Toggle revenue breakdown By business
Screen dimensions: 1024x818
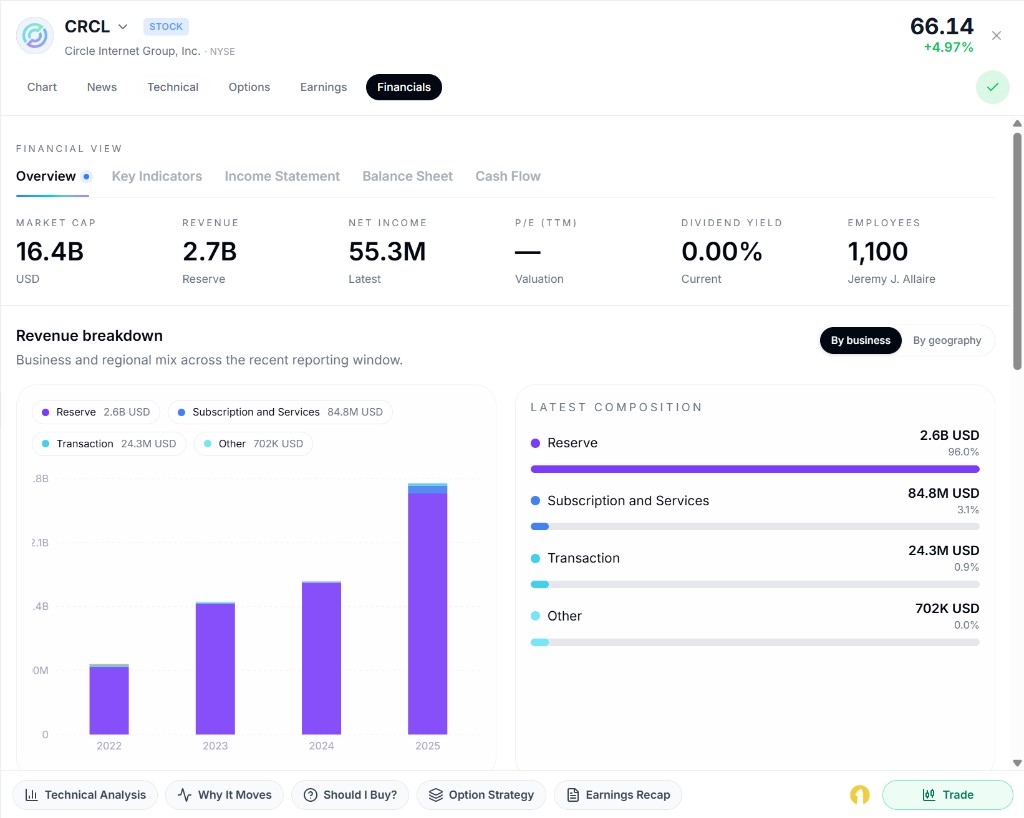point(860,340)
